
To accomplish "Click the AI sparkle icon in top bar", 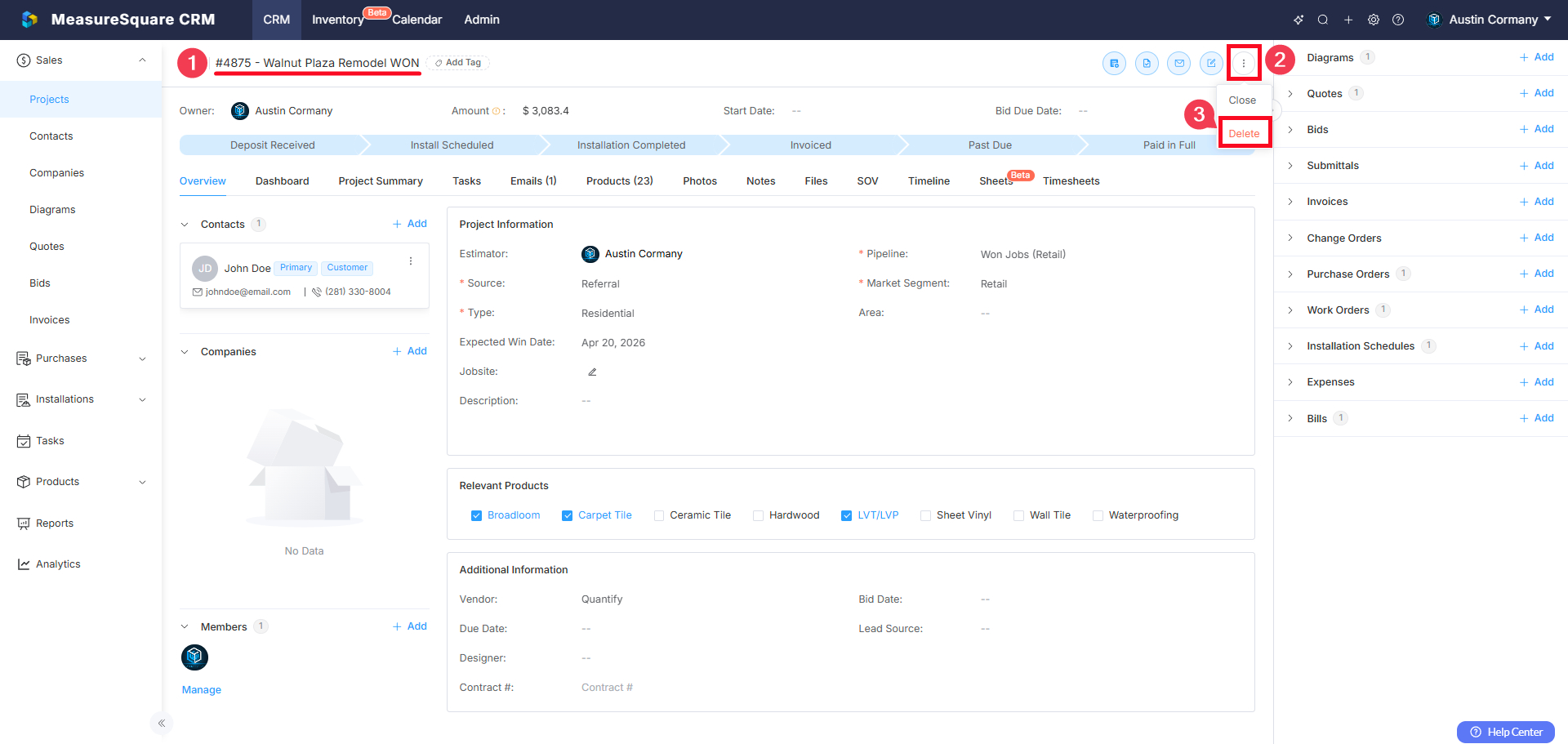I will tap(1298, 20).
